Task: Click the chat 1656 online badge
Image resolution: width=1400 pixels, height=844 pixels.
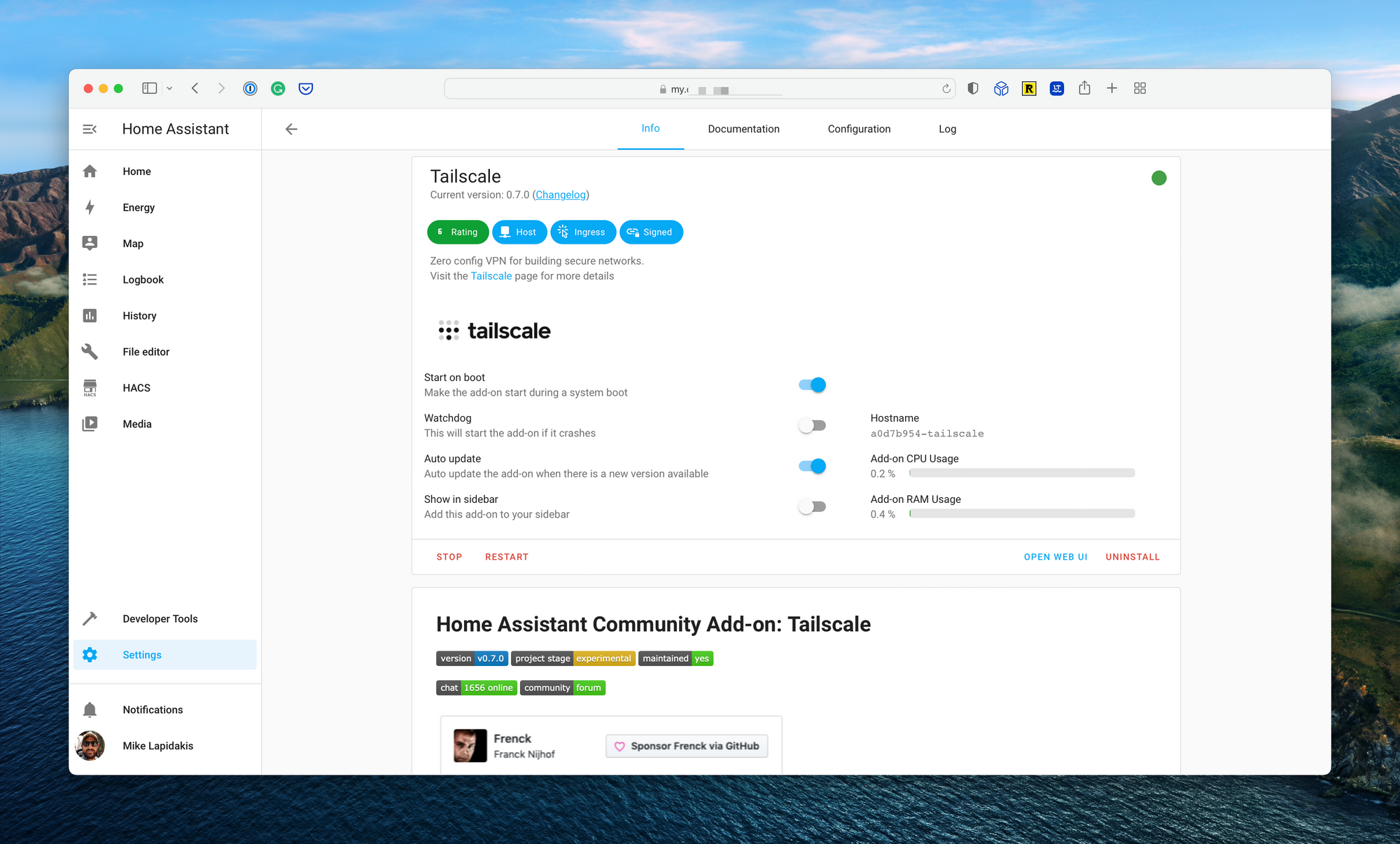Action: pos(477,688)
